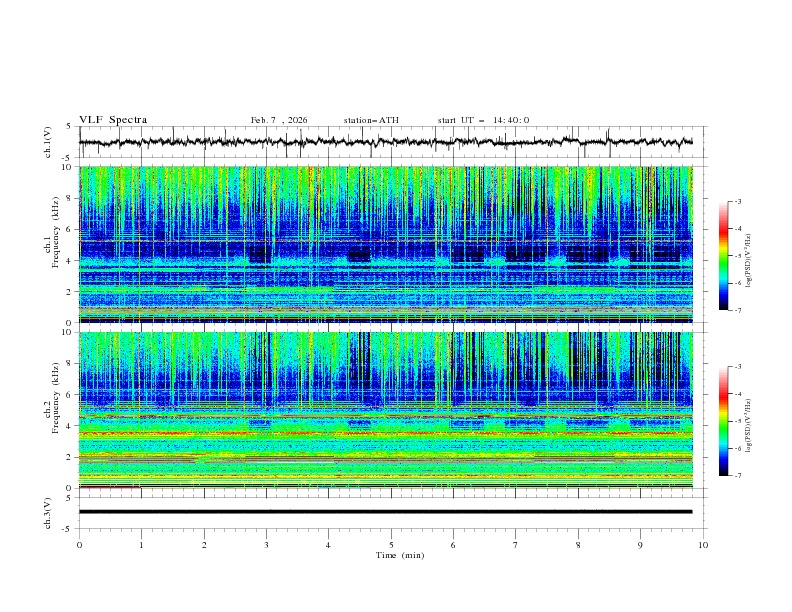The width and height of the screenshot is (792, 612).
Task: Click the ch.1 voltage waveform trace
Action: tap(386, 142)
